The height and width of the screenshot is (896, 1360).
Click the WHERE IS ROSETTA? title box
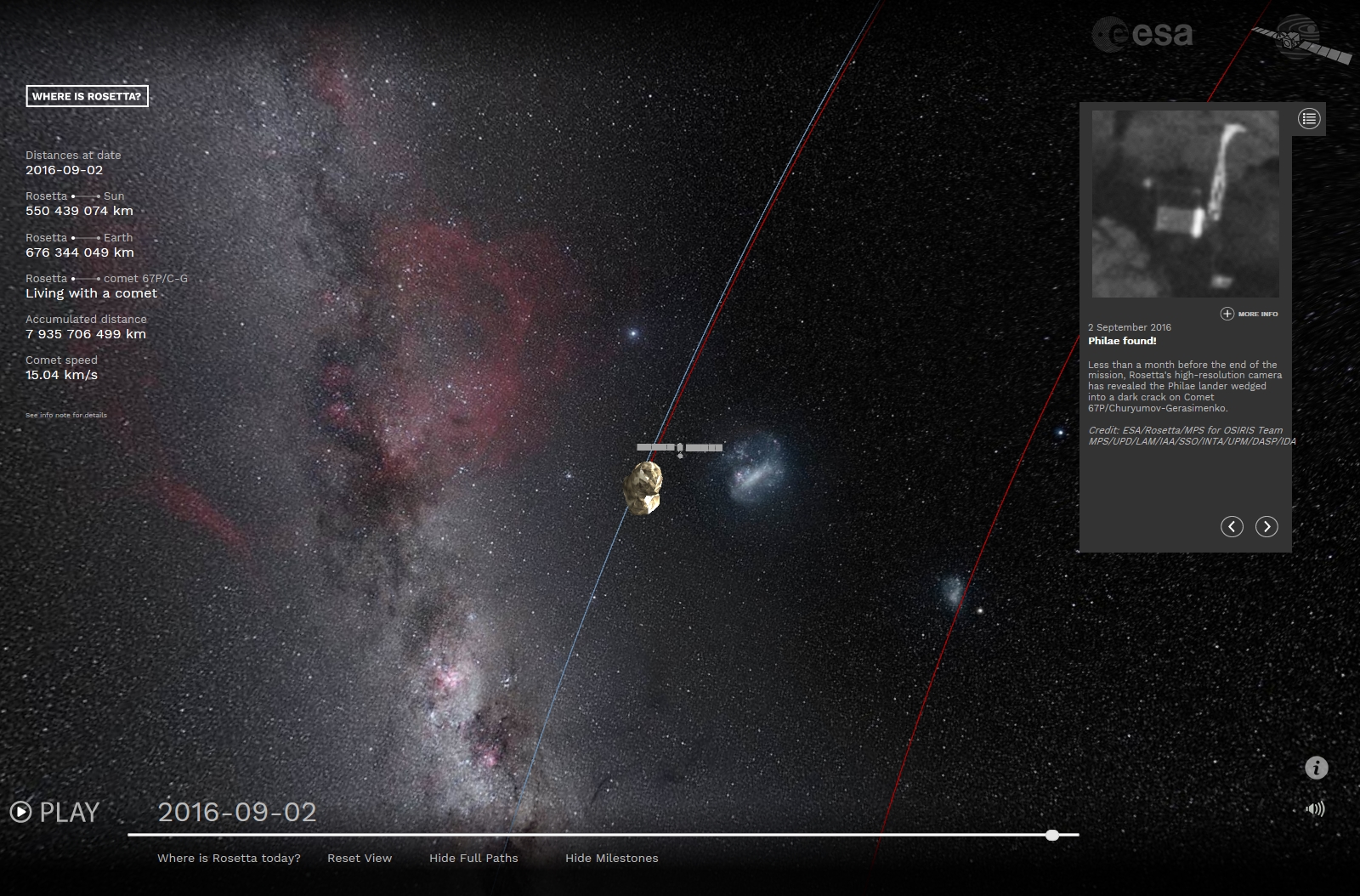pos(87,96)
